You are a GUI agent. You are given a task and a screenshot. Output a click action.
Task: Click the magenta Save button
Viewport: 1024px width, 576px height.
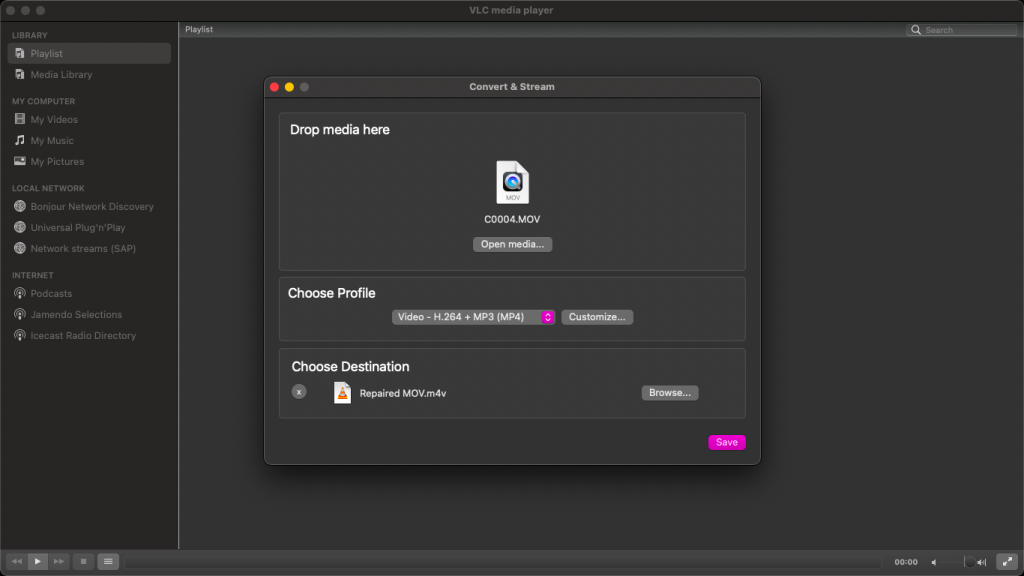pos(726,442)
